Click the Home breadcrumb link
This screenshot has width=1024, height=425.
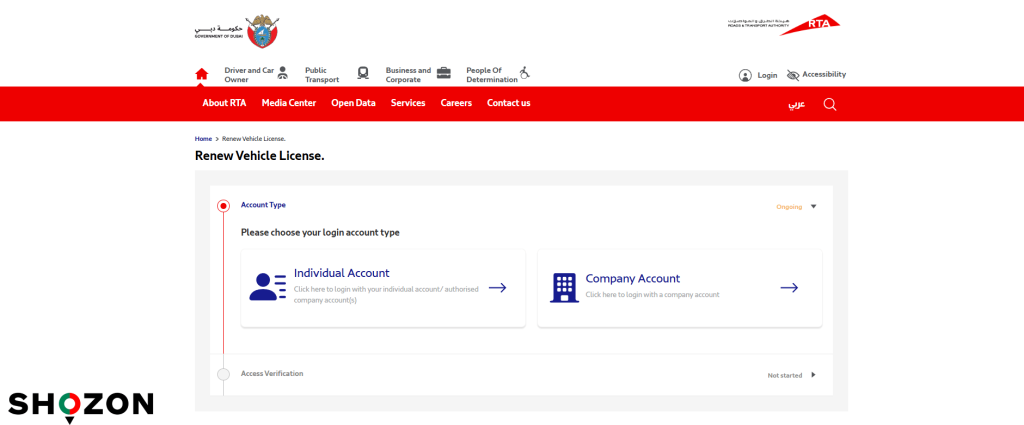tap(203, 138)
